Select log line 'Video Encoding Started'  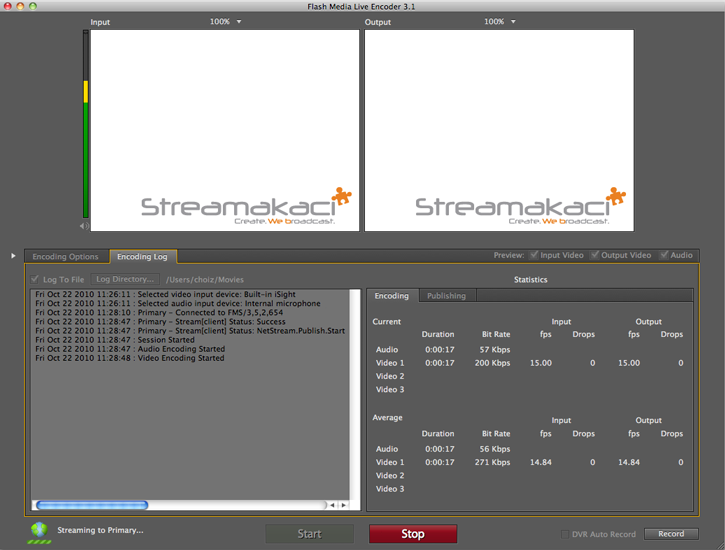pos(130,358)
